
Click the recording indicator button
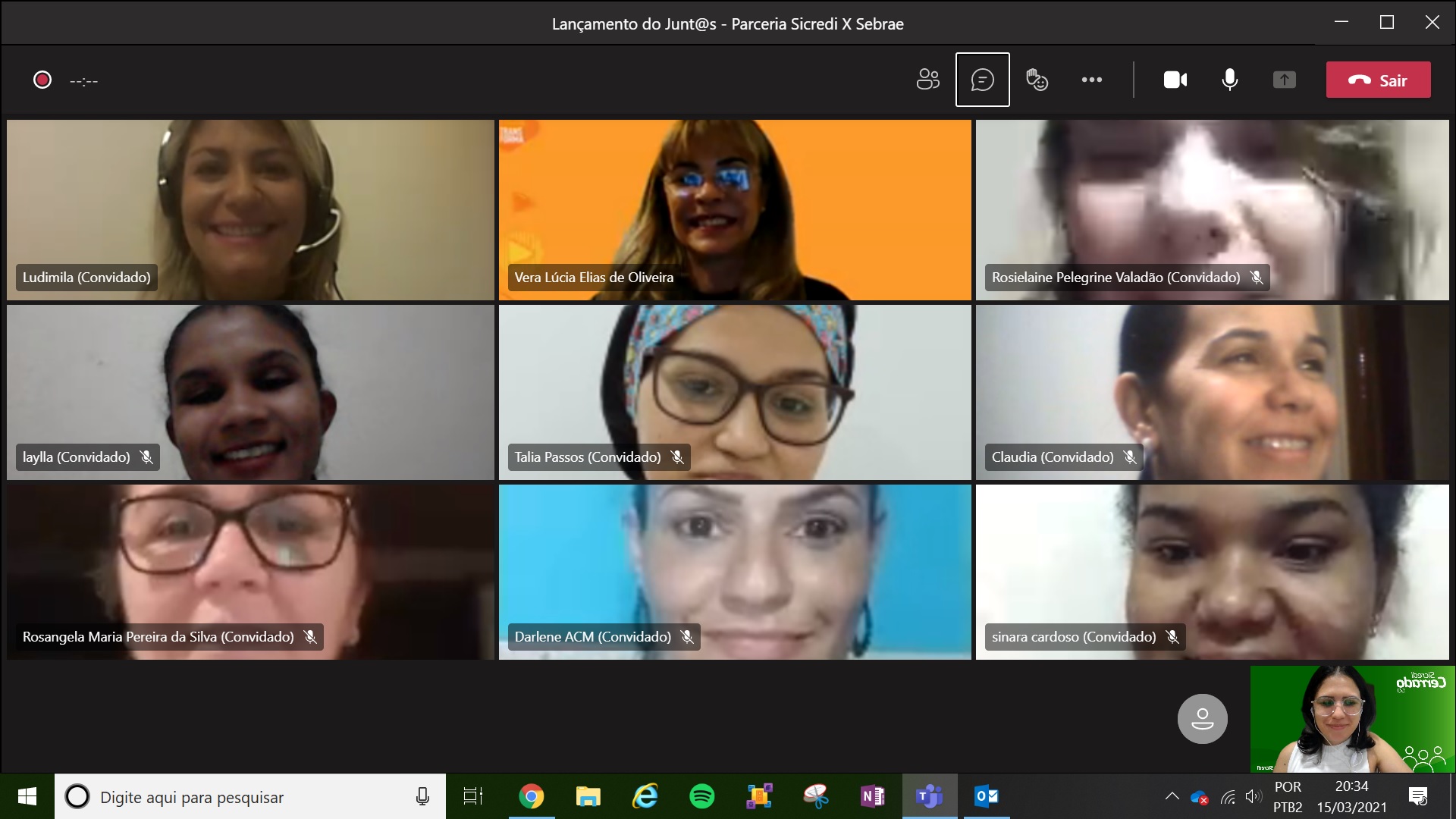tap(40, 80)
